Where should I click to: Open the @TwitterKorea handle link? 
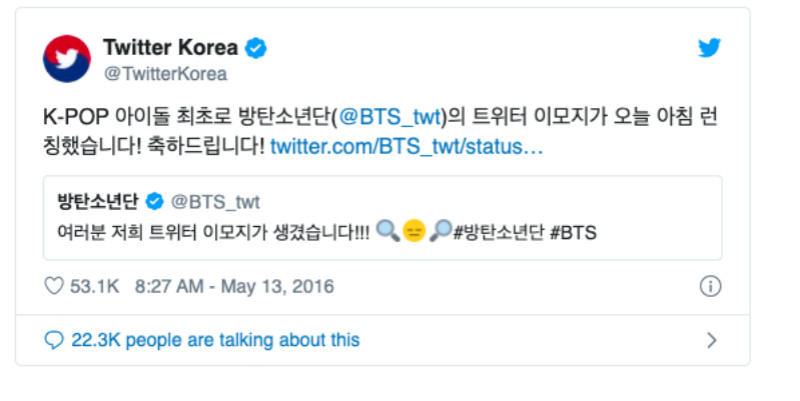coord(165,73)
